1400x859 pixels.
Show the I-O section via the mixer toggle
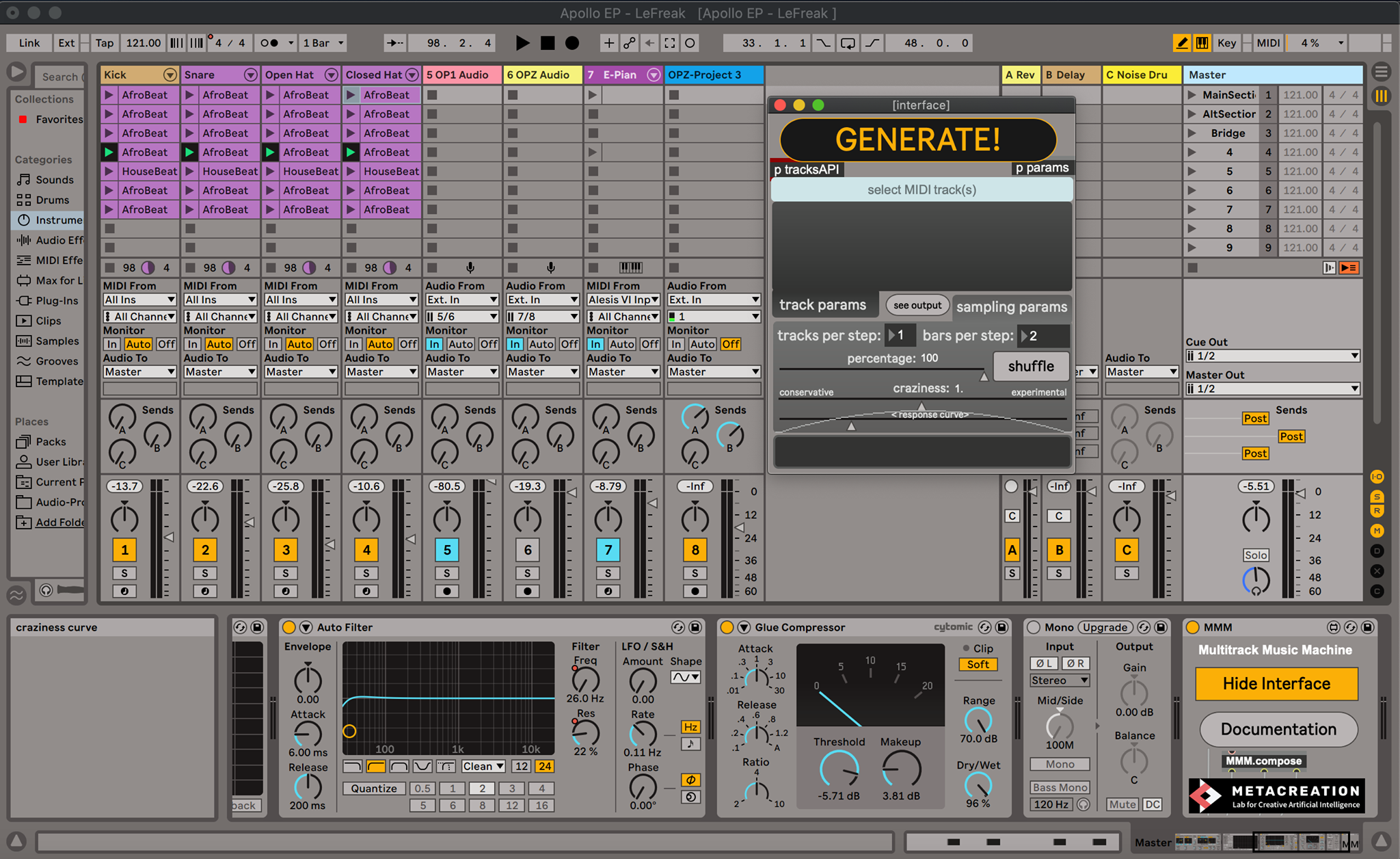tap(1377, 477)
